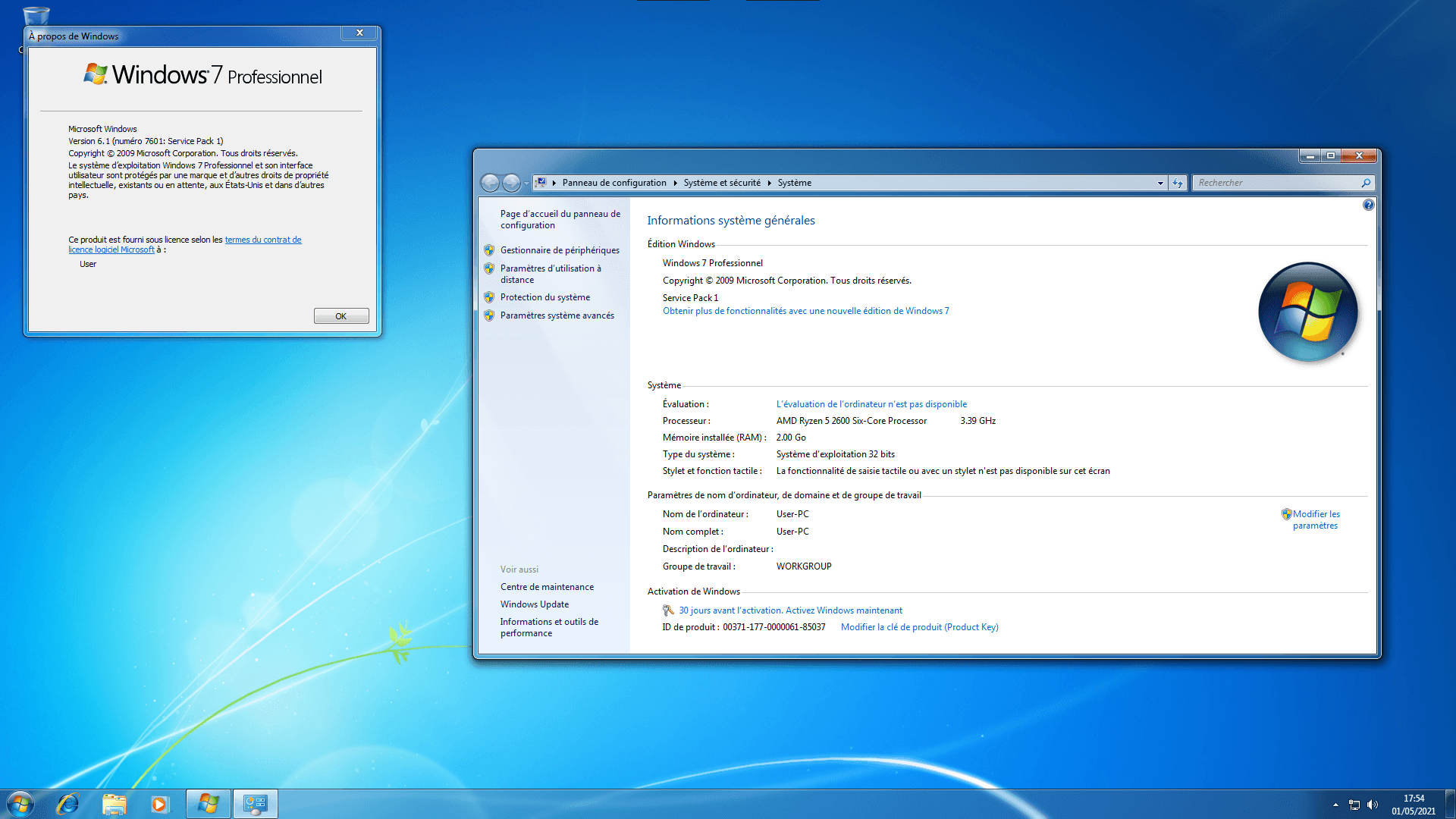Expand the Panneau de configuration breadcrumb arrow

point(675,183)
